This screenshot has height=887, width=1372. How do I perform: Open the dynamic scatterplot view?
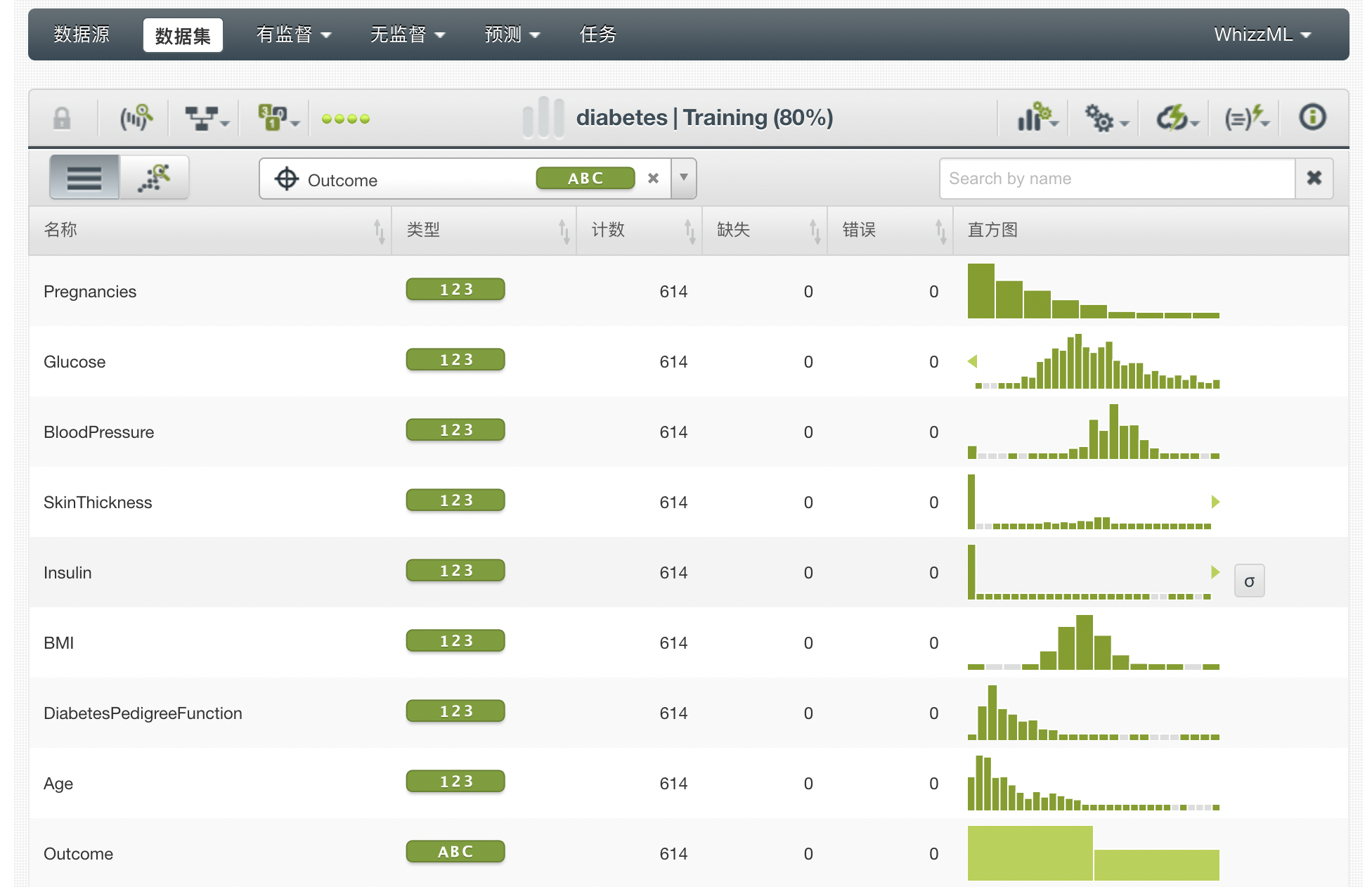point(154,177)
